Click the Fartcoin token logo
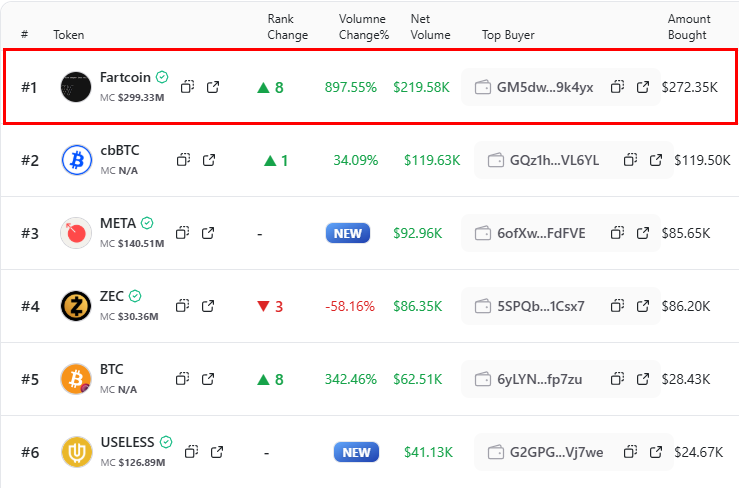The height and width of the screenshot is (488, 739). (x=76, y=87)
